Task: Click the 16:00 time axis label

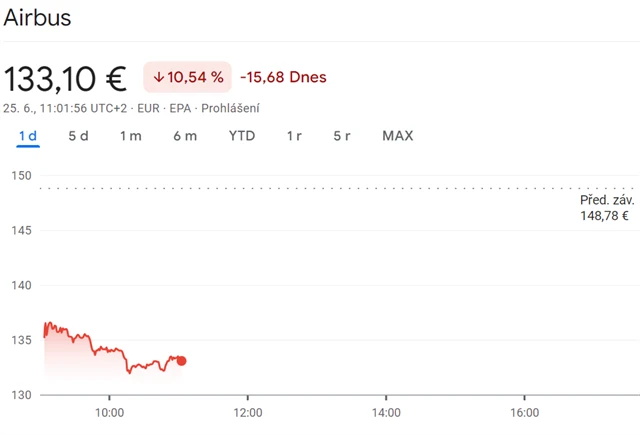Action: (x=524, y=412)
